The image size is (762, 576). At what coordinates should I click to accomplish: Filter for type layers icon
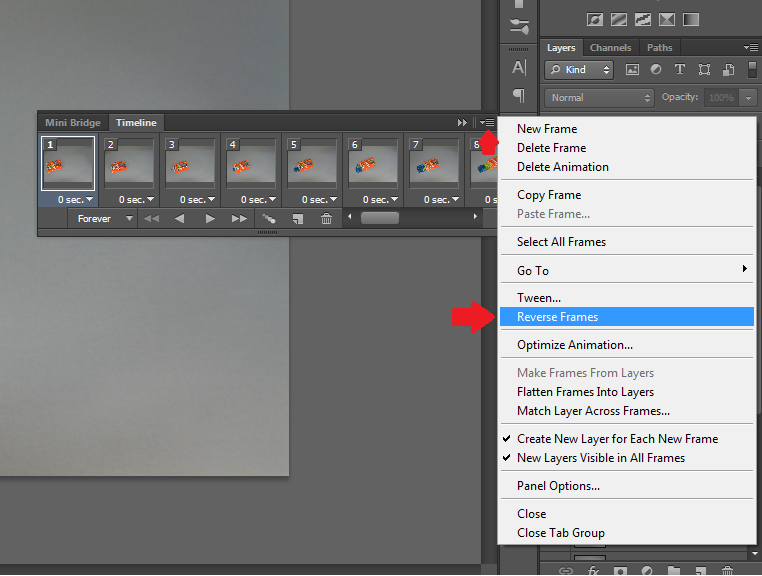[679, 70]
